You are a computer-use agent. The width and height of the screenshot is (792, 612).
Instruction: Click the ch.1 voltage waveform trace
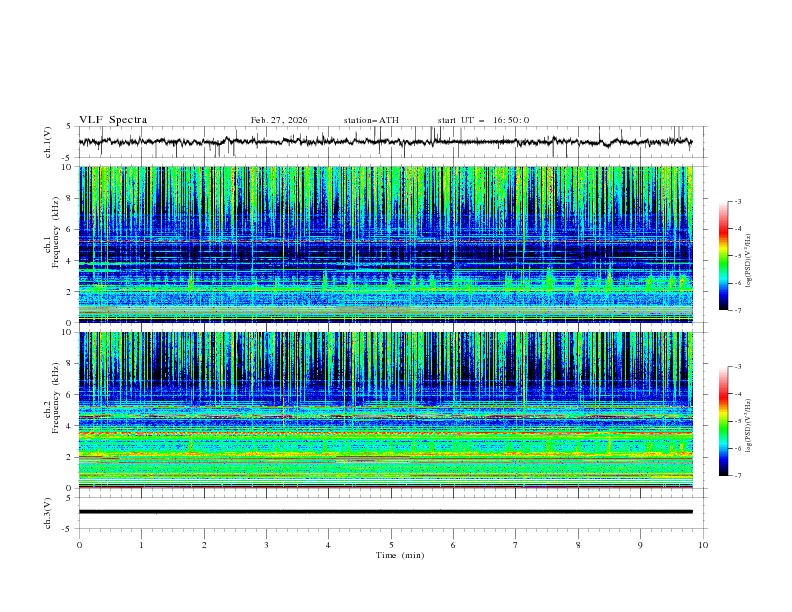385,142
